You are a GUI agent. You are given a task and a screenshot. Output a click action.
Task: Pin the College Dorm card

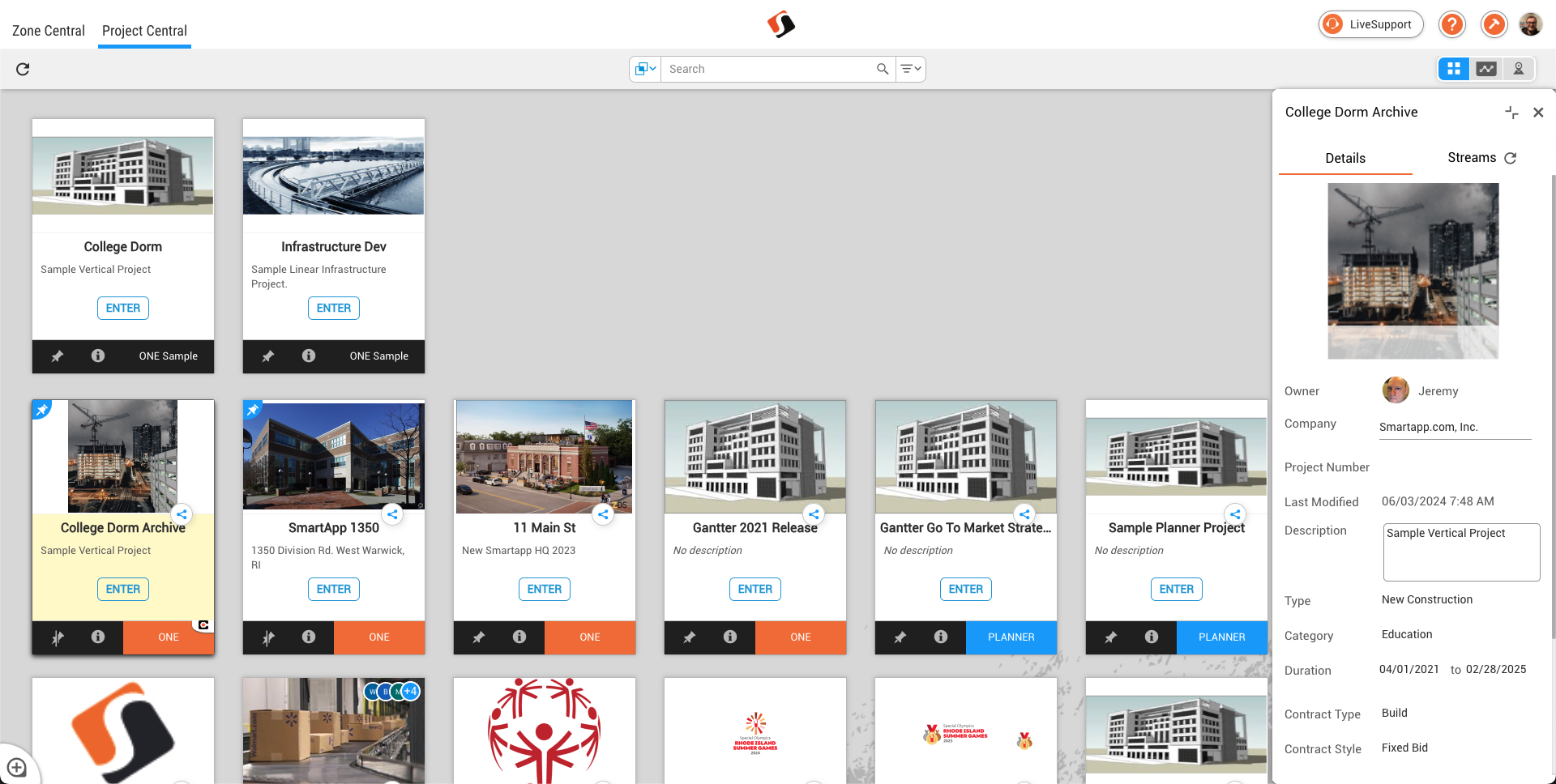[58, 356]
